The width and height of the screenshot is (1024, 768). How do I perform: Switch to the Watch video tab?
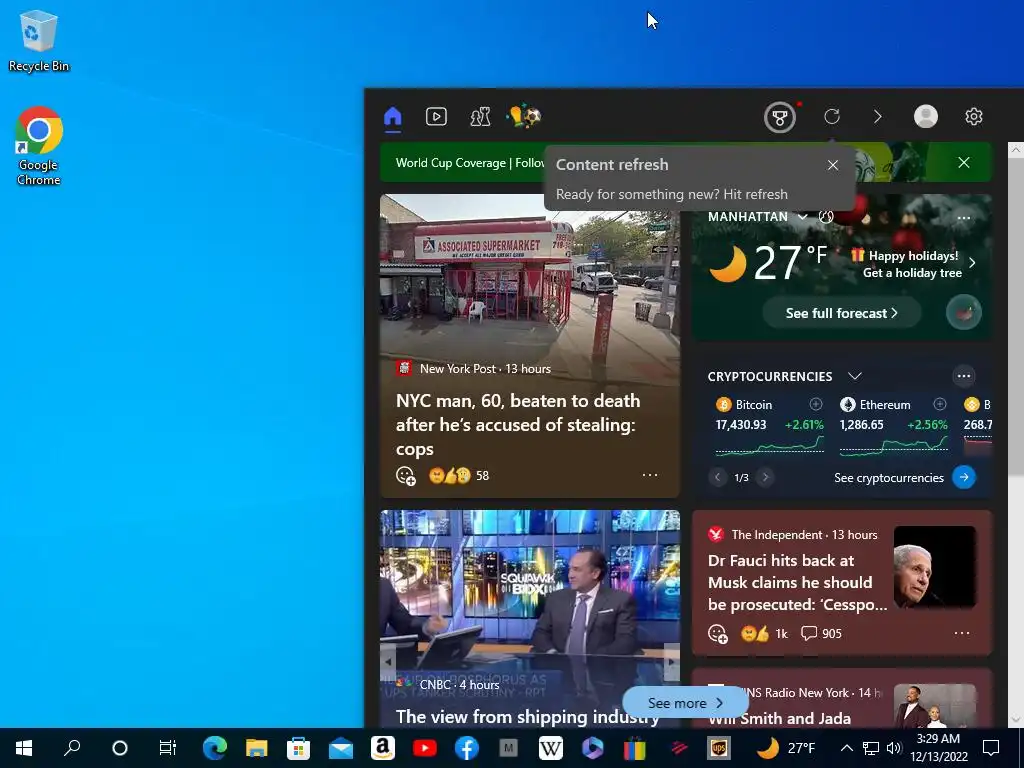pyautogui.click(x=436, y=117)
